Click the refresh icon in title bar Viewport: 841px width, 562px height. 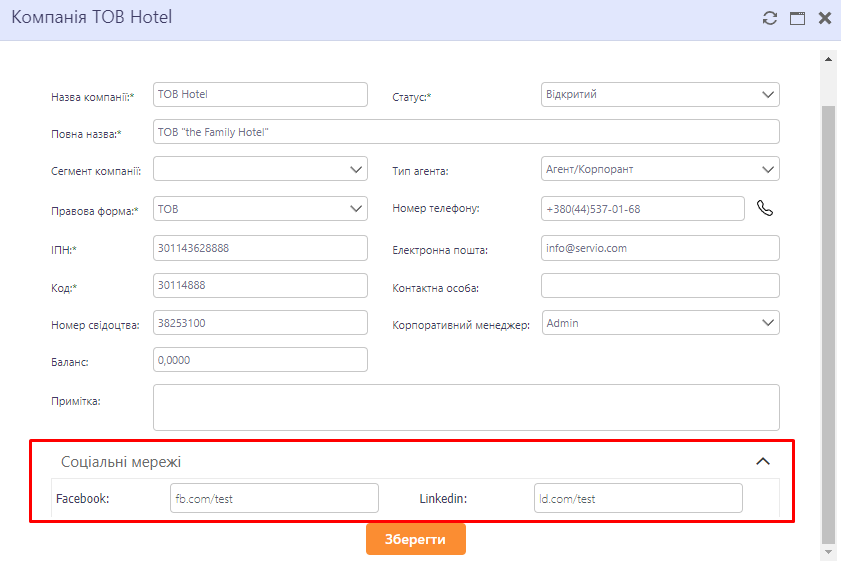coord(769,18)
